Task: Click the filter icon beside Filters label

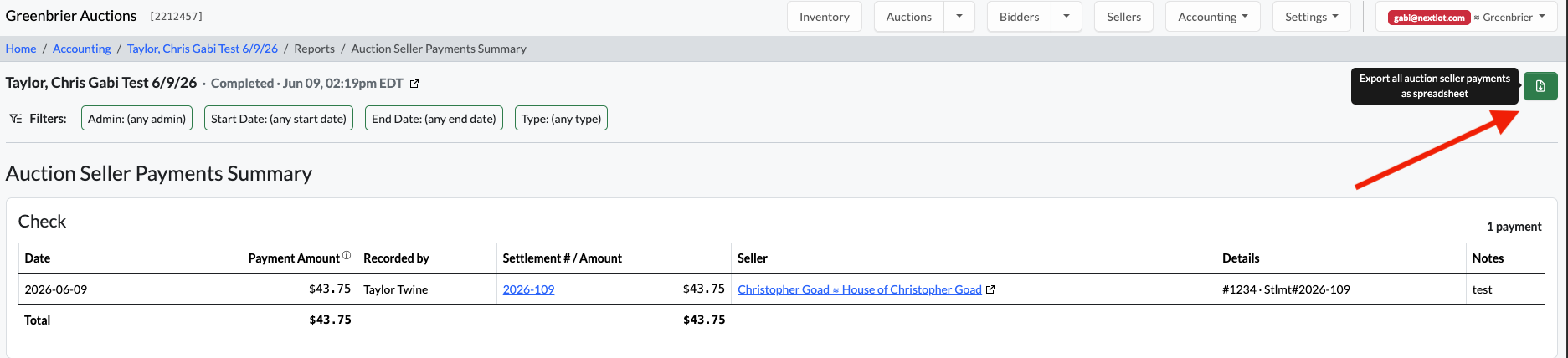Action: [15, 119]
